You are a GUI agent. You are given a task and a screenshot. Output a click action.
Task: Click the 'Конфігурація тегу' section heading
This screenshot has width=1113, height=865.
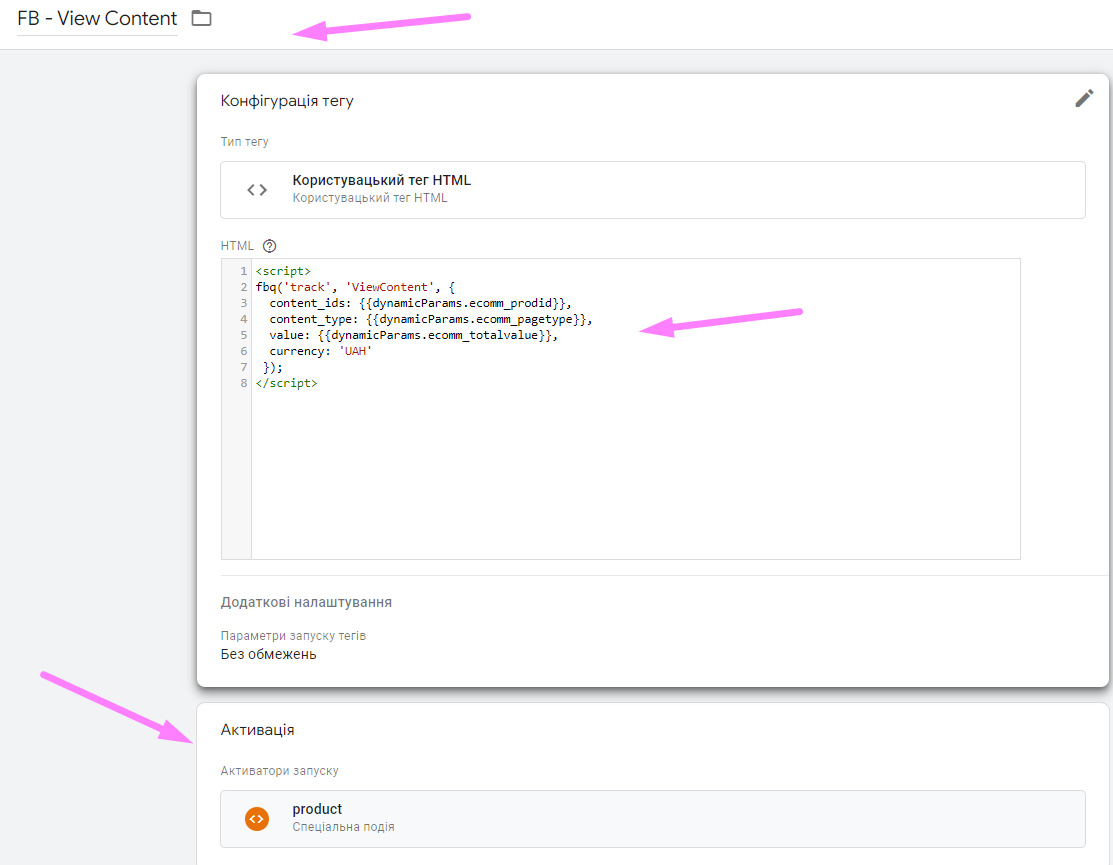pos(287,101)
